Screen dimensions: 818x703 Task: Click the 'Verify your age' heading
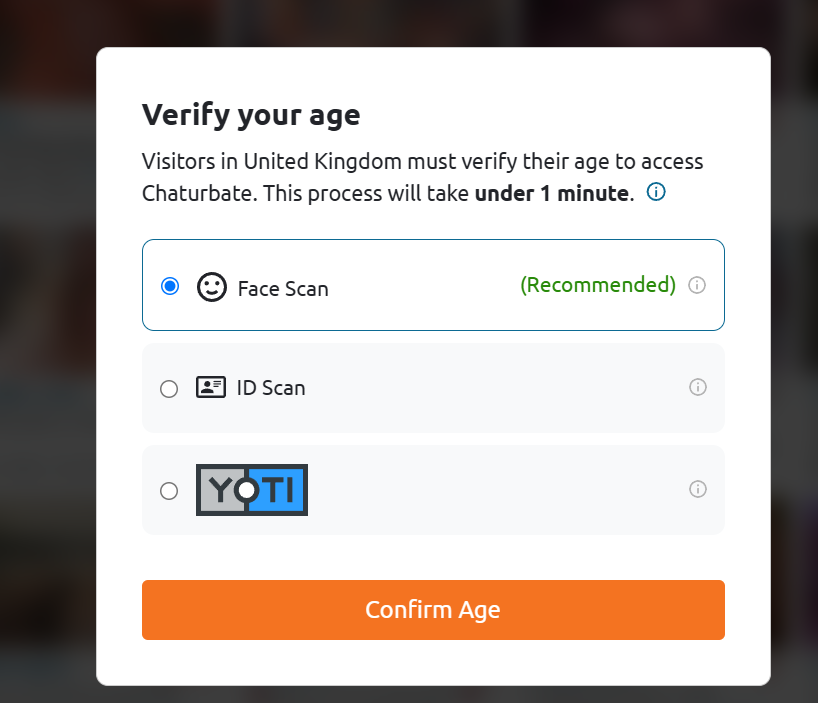click(x=251, y=116)
